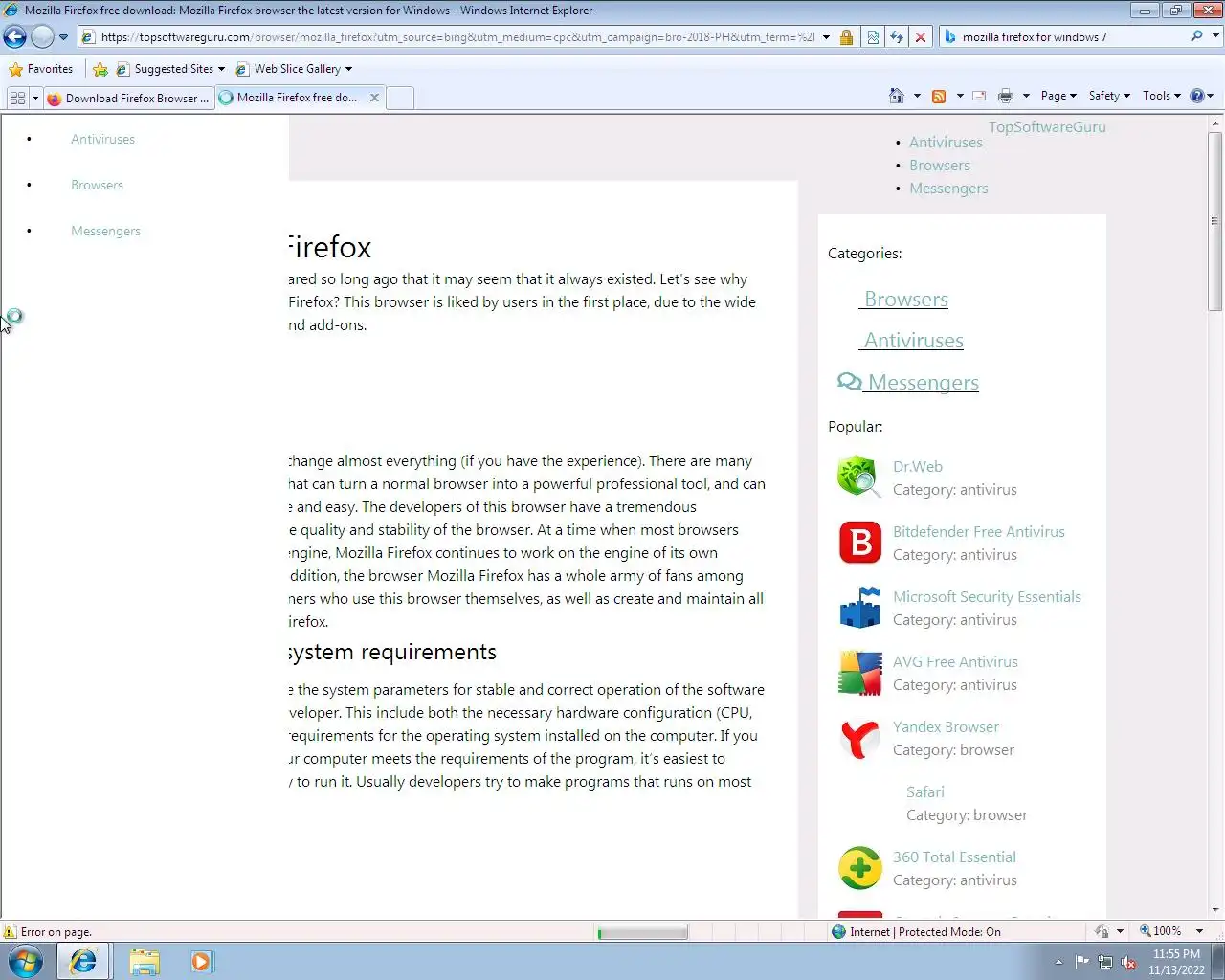
Task: Click the page vertical scrollbar thumb
Action: tap(1215, 220)
